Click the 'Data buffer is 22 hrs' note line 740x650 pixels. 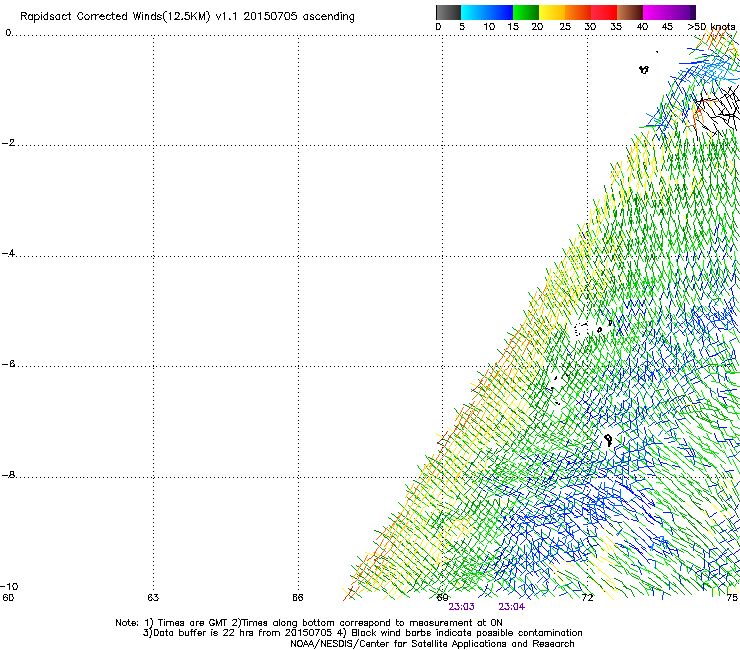(362, 633)
